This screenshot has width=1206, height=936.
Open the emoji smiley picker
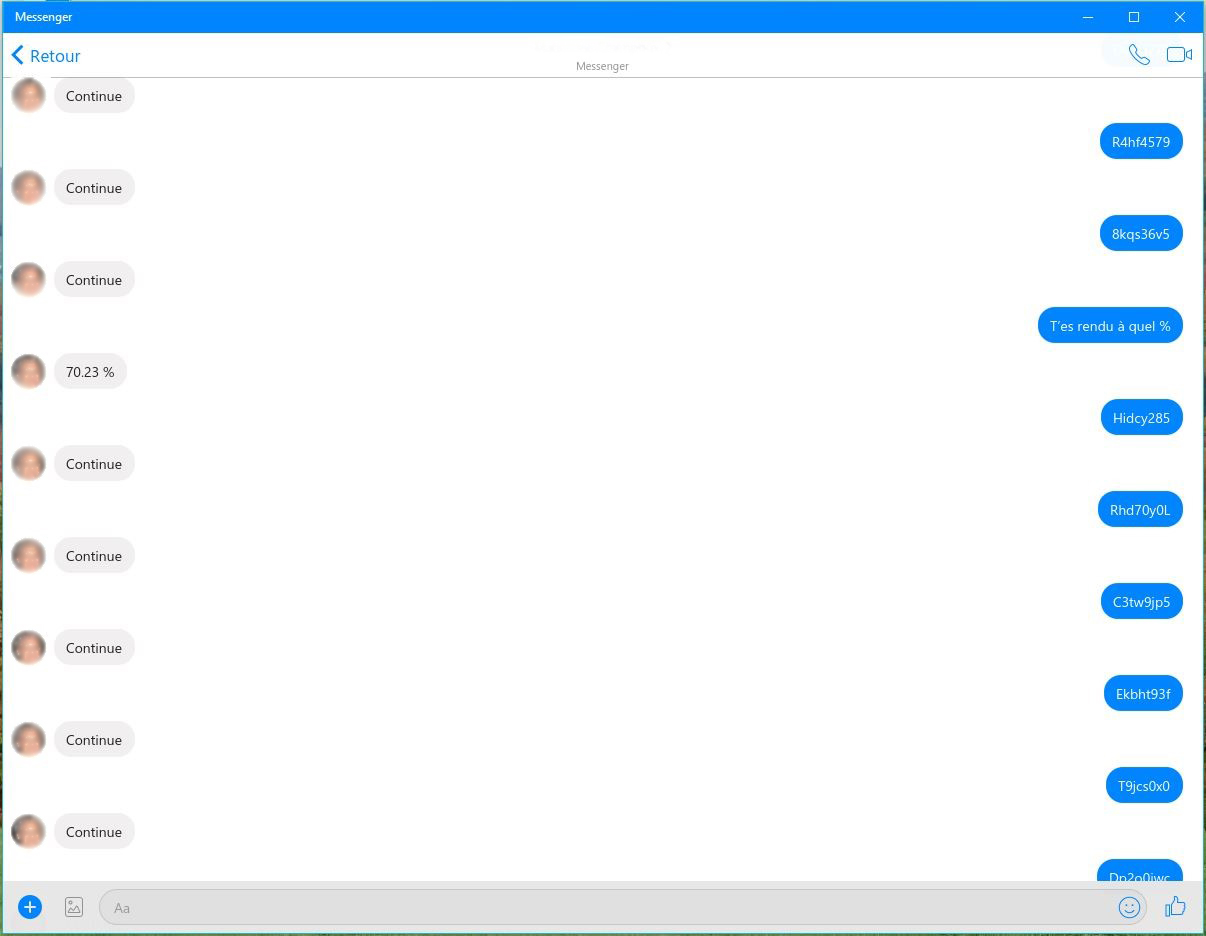pos(1129,907)
